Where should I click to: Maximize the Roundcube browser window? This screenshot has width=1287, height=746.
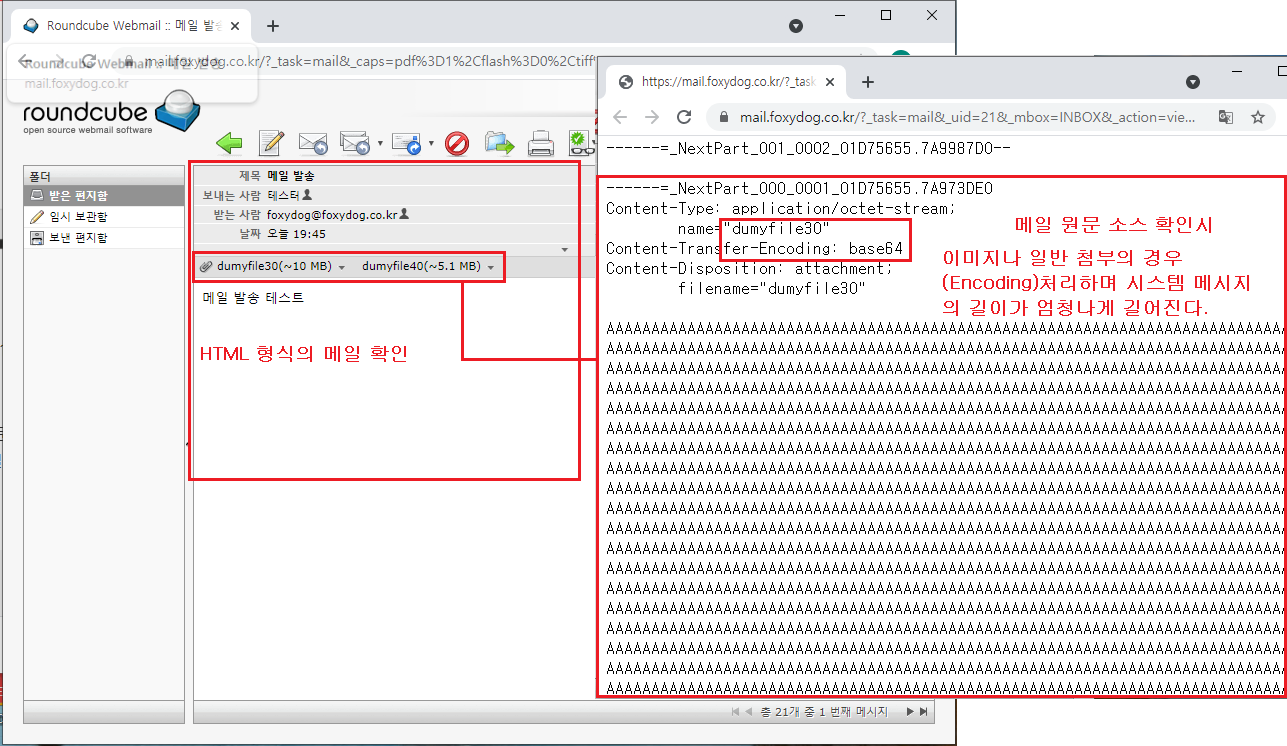(886, 15)
